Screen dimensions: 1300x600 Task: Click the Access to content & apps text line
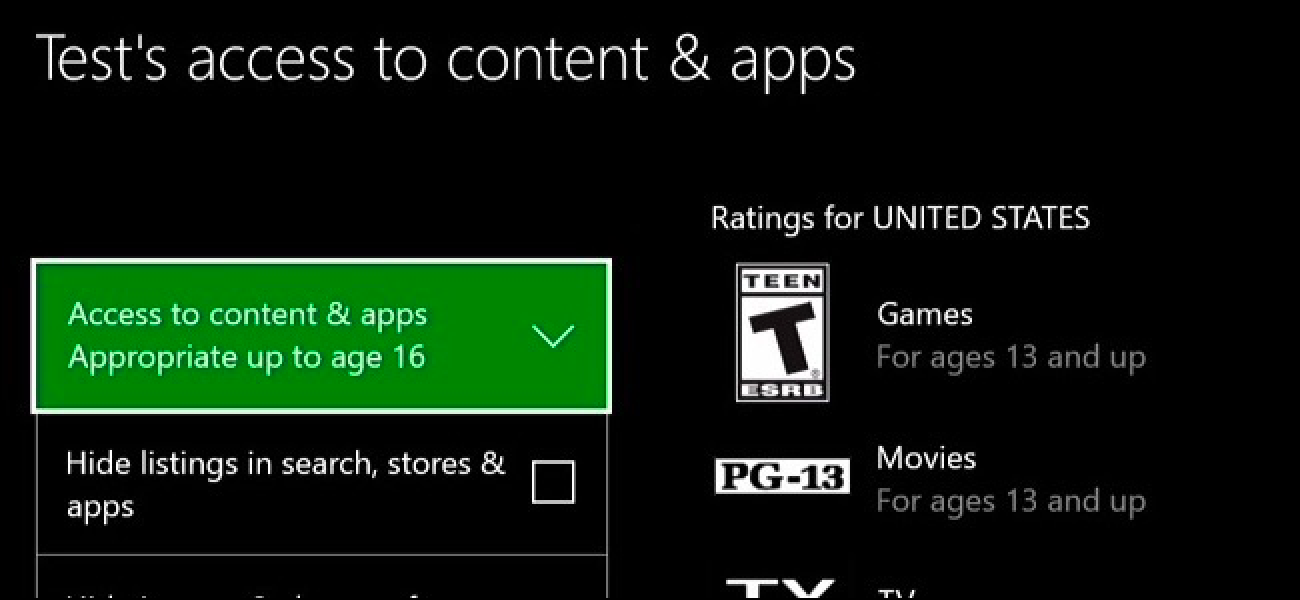click(247, 314)
